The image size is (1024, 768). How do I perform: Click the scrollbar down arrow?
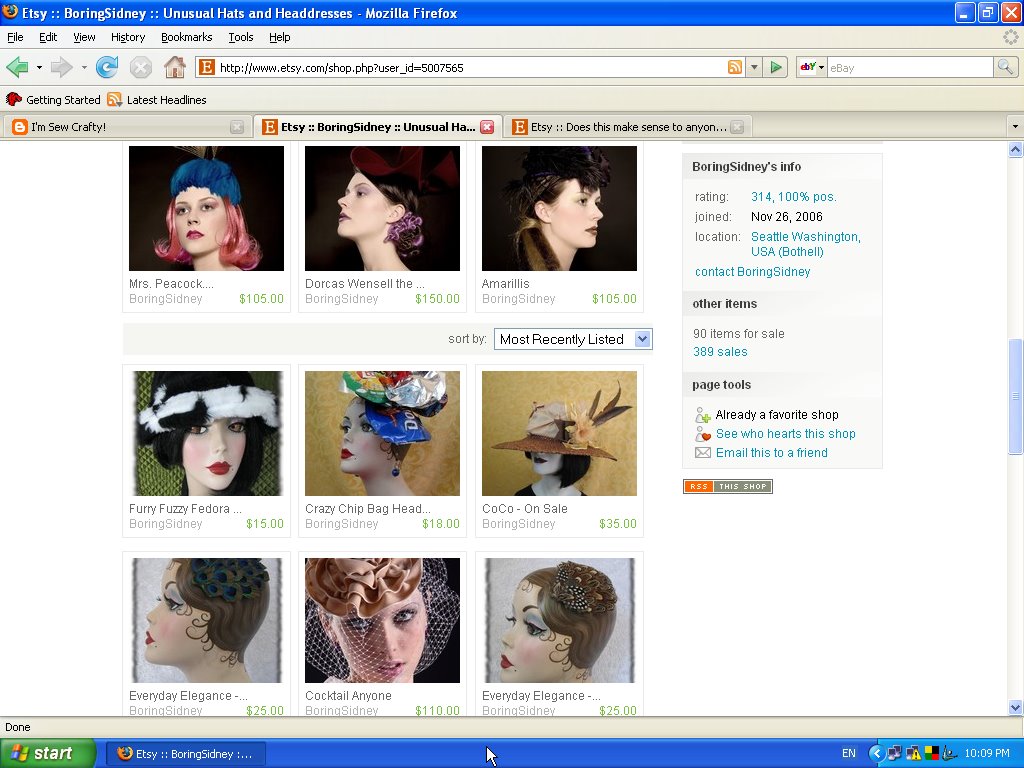click(x=1015, y=707)
